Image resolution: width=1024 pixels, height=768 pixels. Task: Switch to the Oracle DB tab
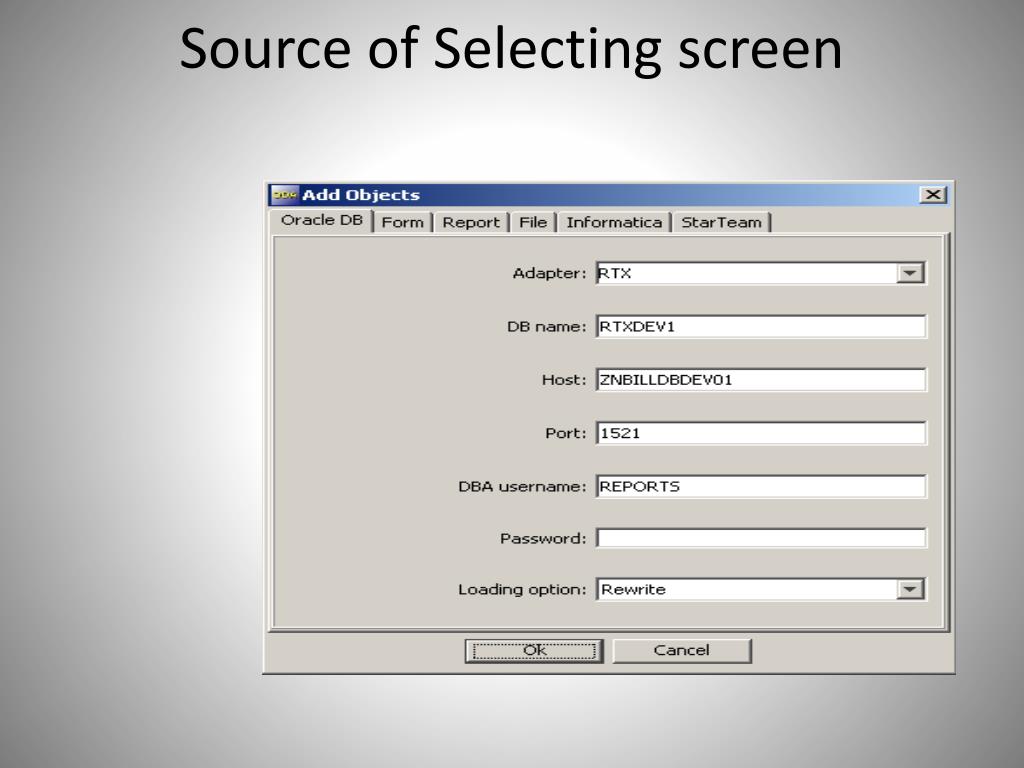pos(322,221)
